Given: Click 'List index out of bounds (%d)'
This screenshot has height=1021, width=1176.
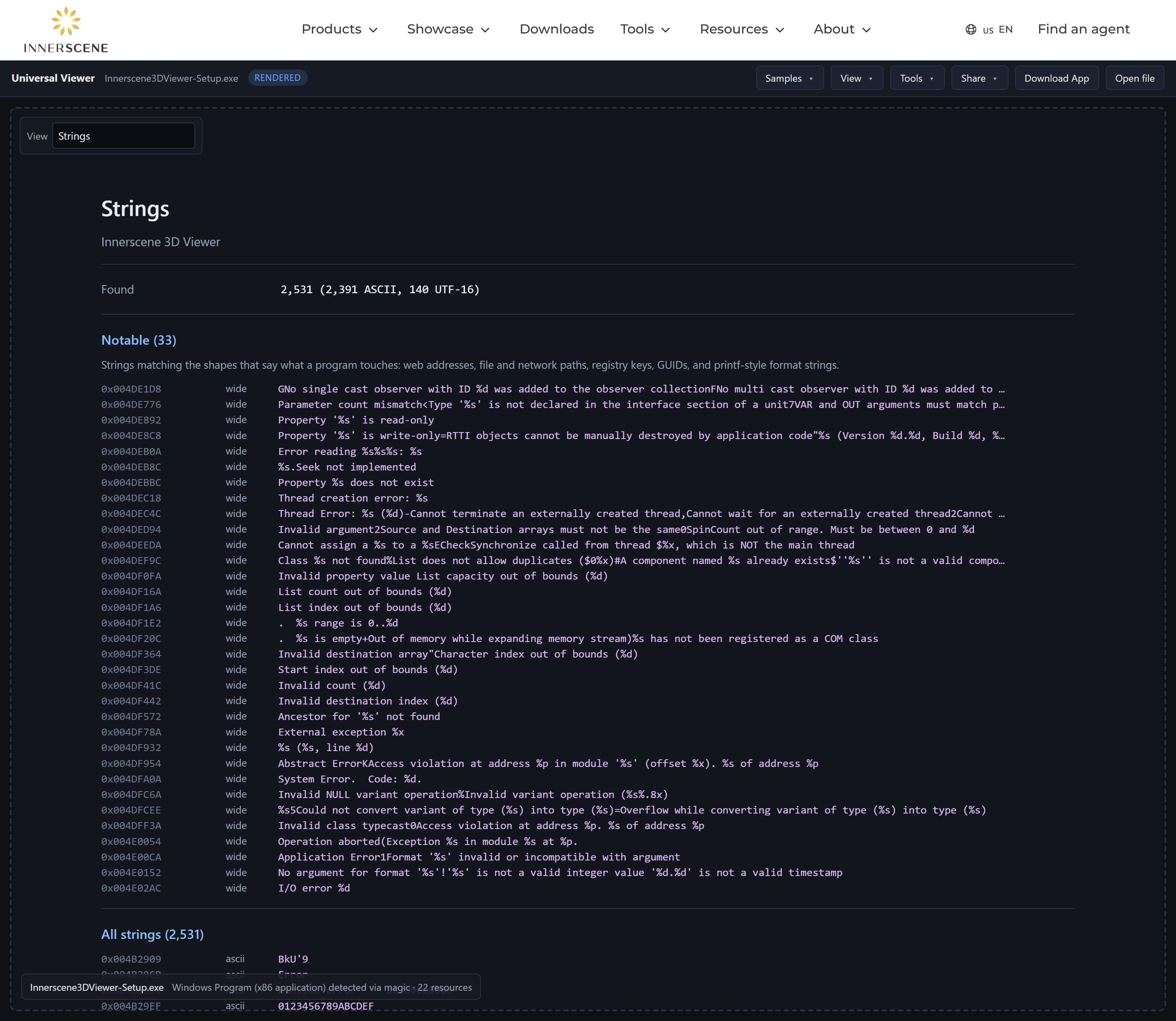Looking at the screenshot, I should coord(365,607).
